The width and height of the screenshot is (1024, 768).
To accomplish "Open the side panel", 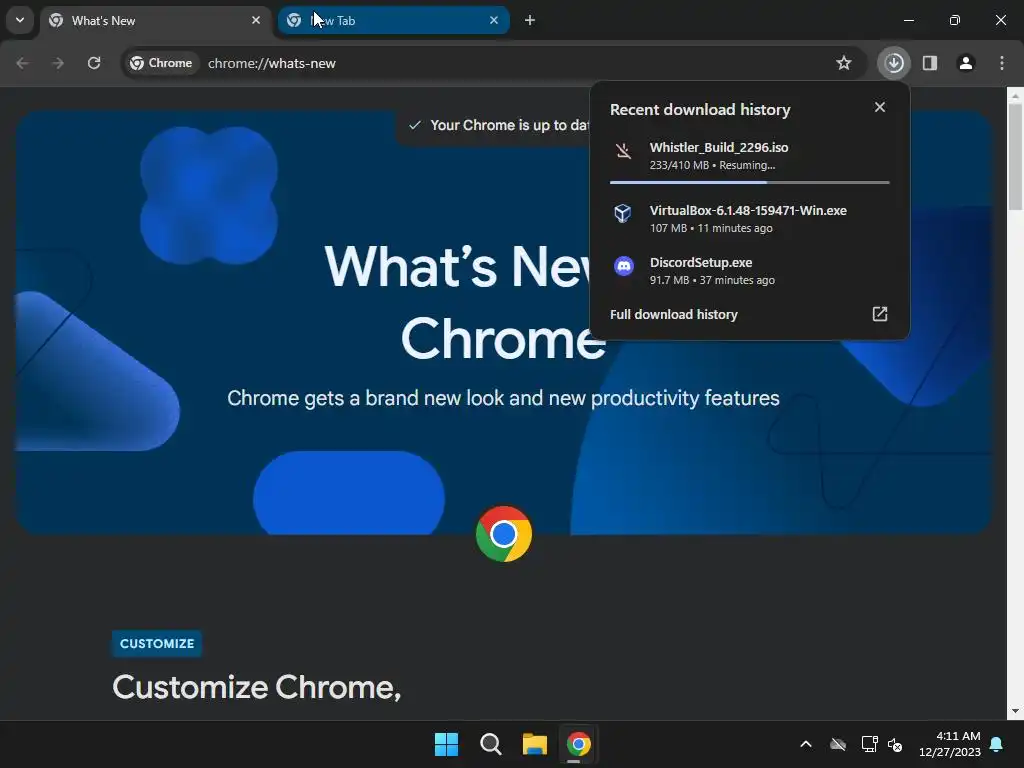I will (x=930, y=63).
